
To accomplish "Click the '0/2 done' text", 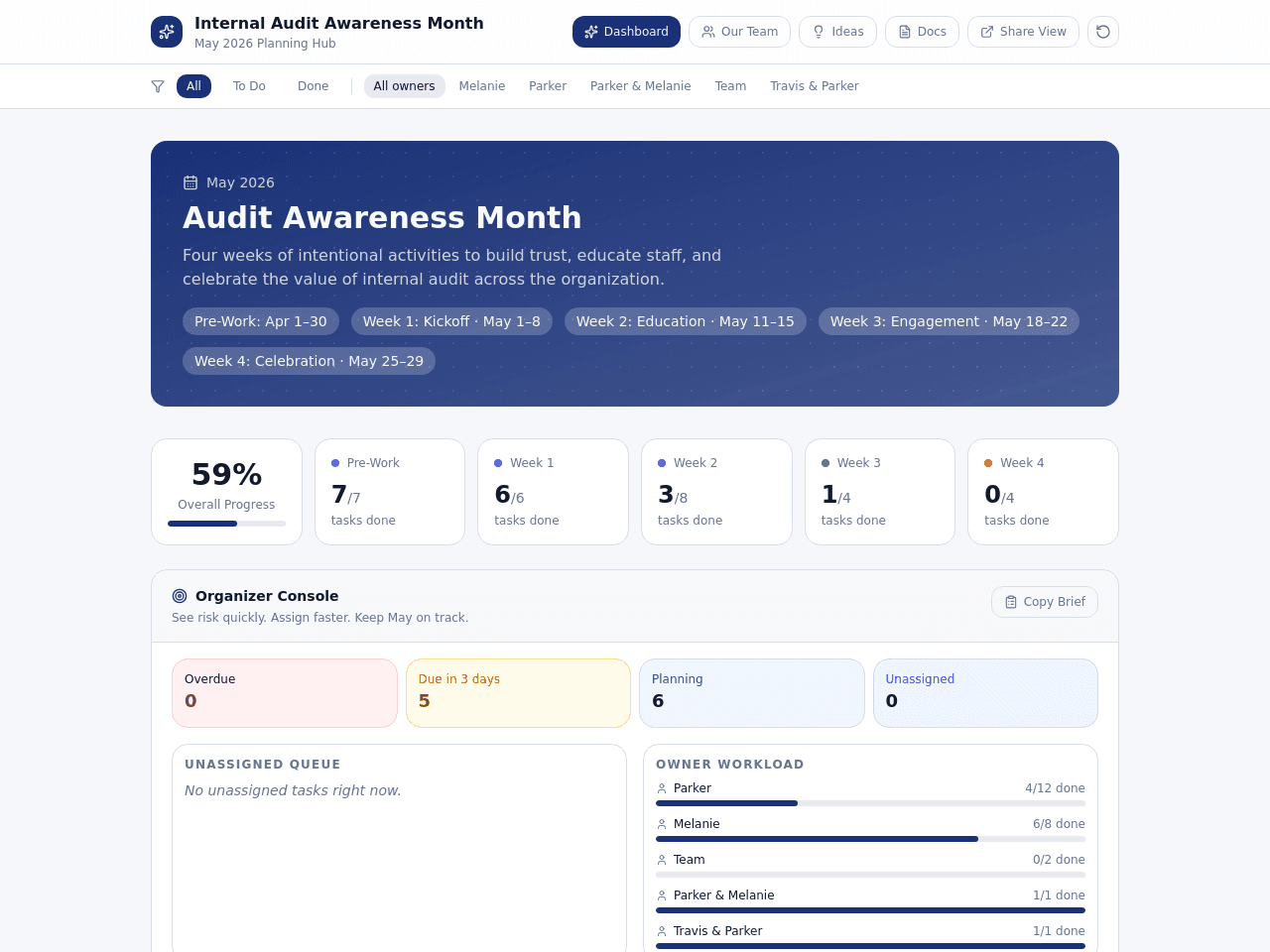I will tap(1059, 860).
